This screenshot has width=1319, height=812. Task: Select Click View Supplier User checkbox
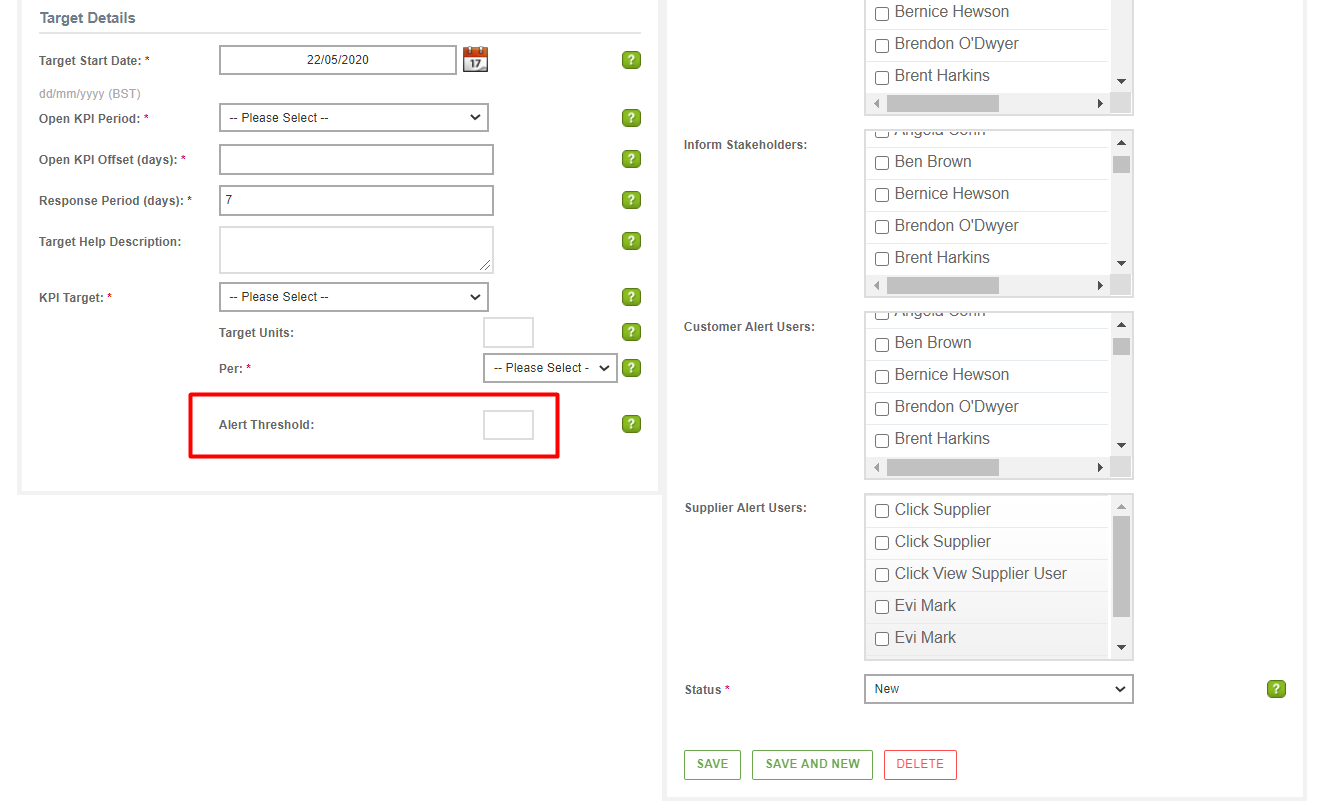click(x=882, y=575)
